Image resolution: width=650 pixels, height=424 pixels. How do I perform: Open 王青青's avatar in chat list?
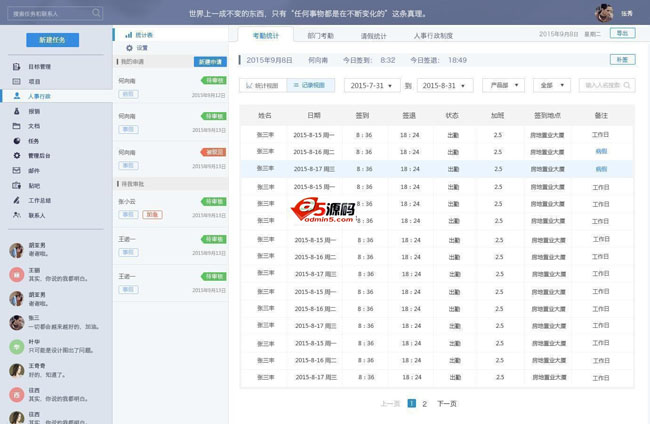(x=17, y=370)
